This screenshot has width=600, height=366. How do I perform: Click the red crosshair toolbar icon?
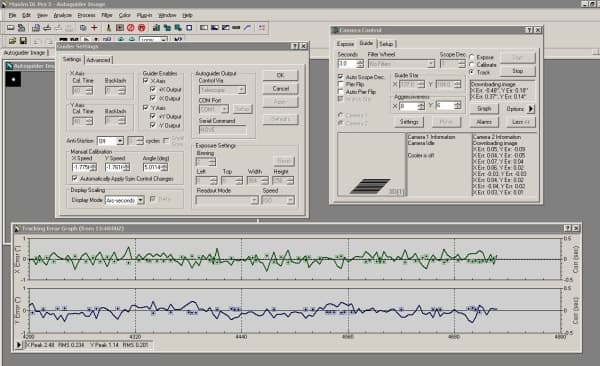tap(94, 28)
